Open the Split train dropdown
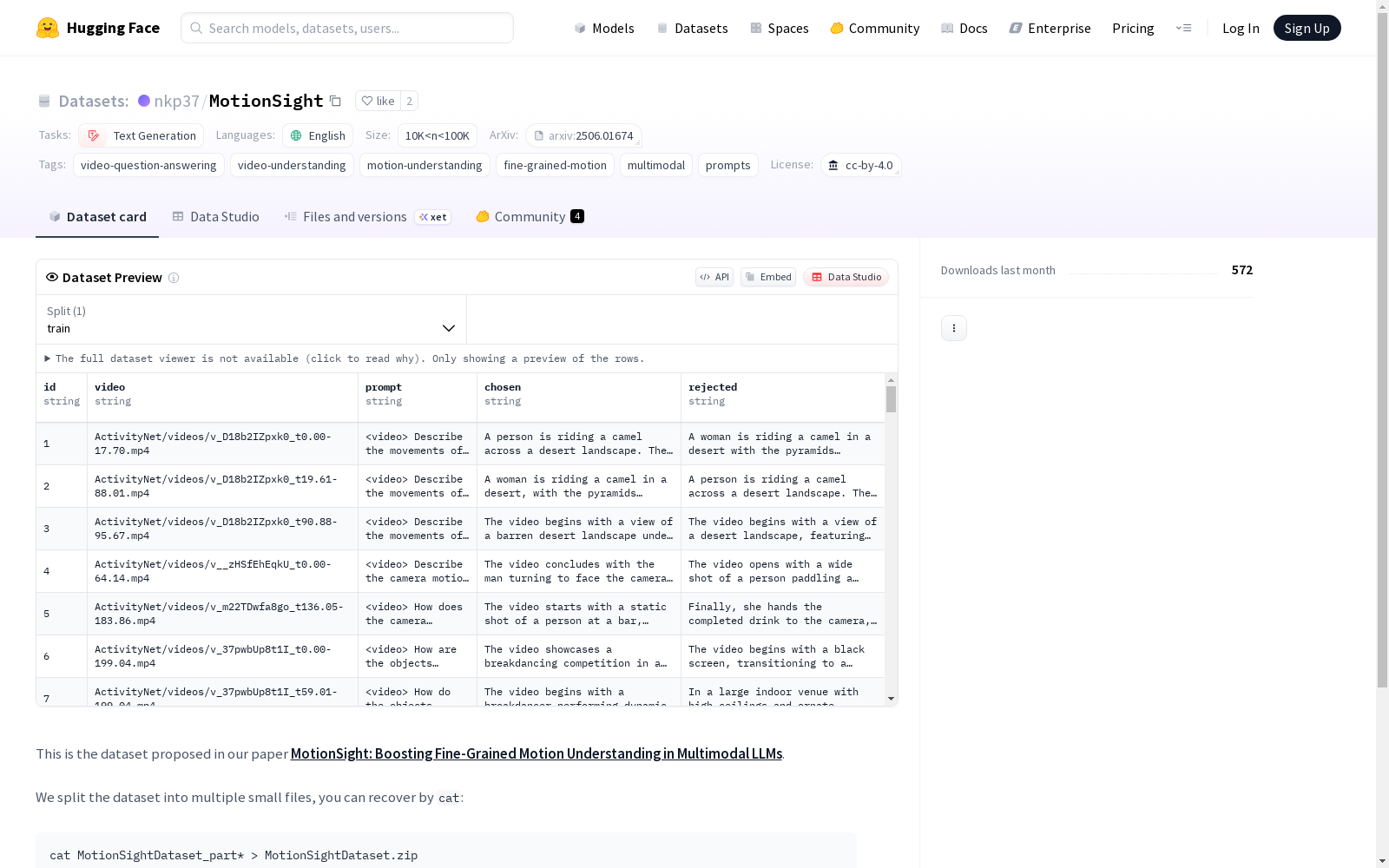This screenshot has height=868, width=1389. (252, 319)
